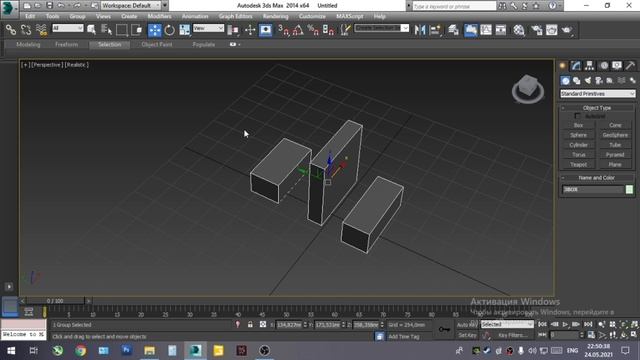Click the Select and Manipulate tool
The image size is (640, 360).
(x=250, y=30)
